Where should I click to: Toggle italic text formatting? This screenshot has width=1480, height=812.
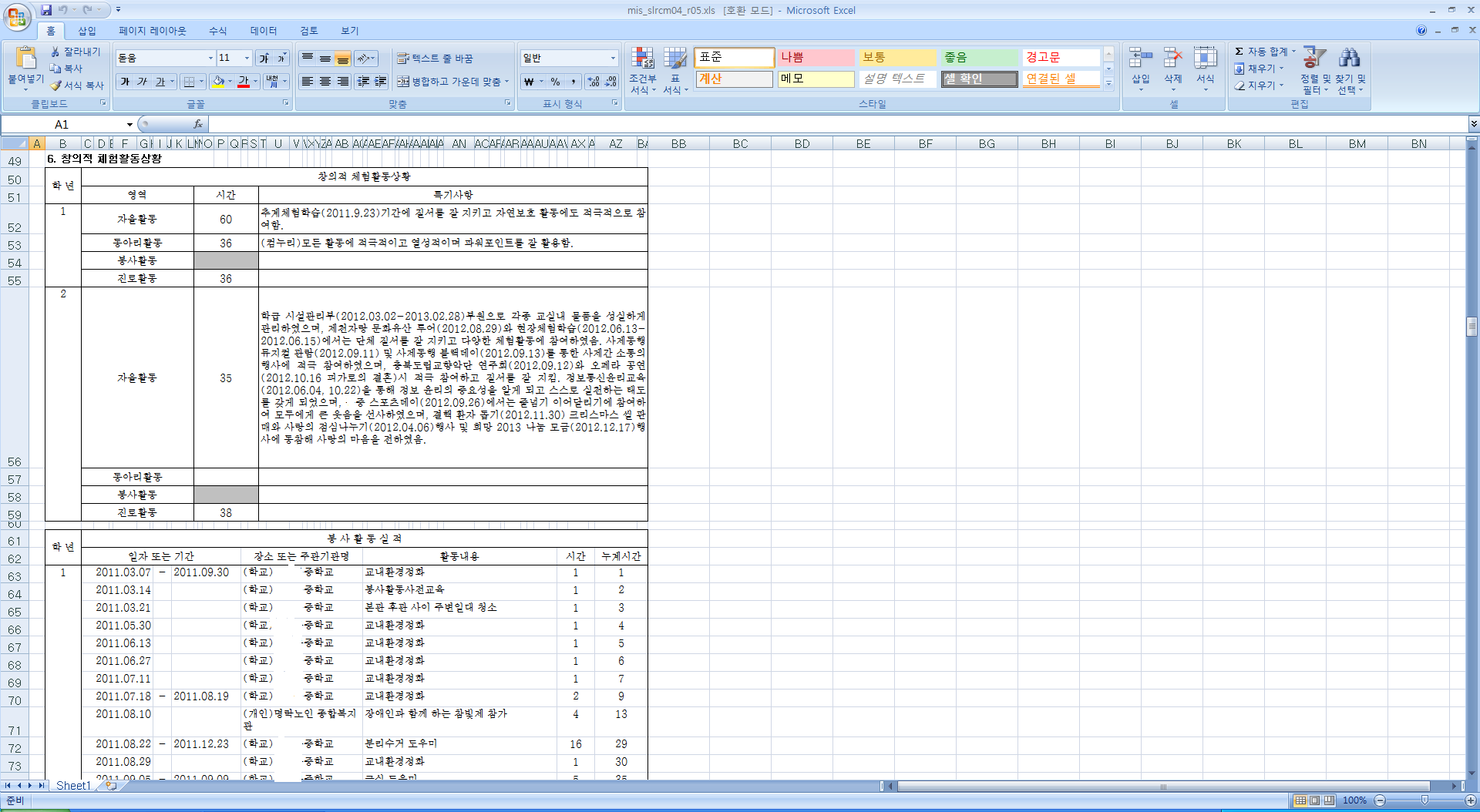tap(143, 82)
